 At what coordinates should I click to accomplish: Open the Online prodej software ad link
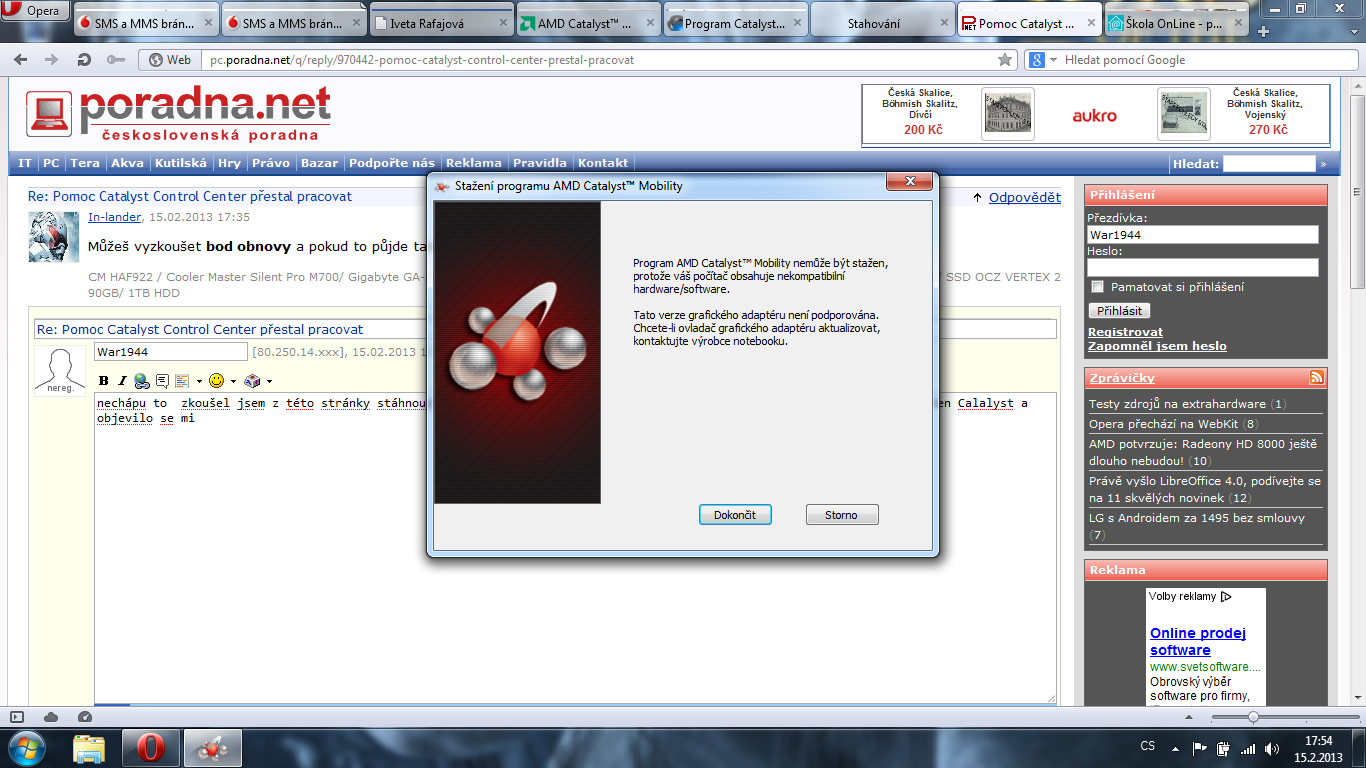coord(1198,641)
